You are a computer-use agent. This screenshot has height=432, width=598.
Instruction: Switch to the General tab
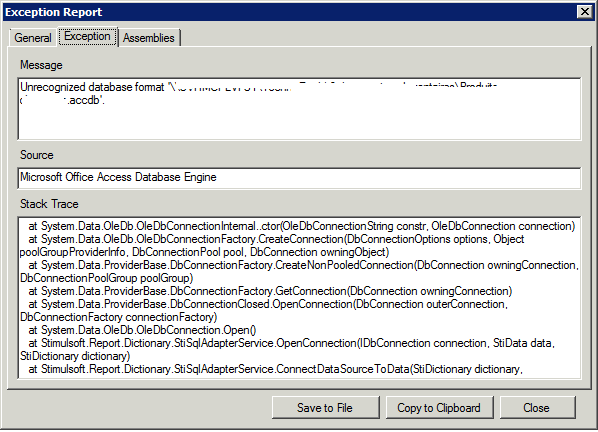point(33,38)
